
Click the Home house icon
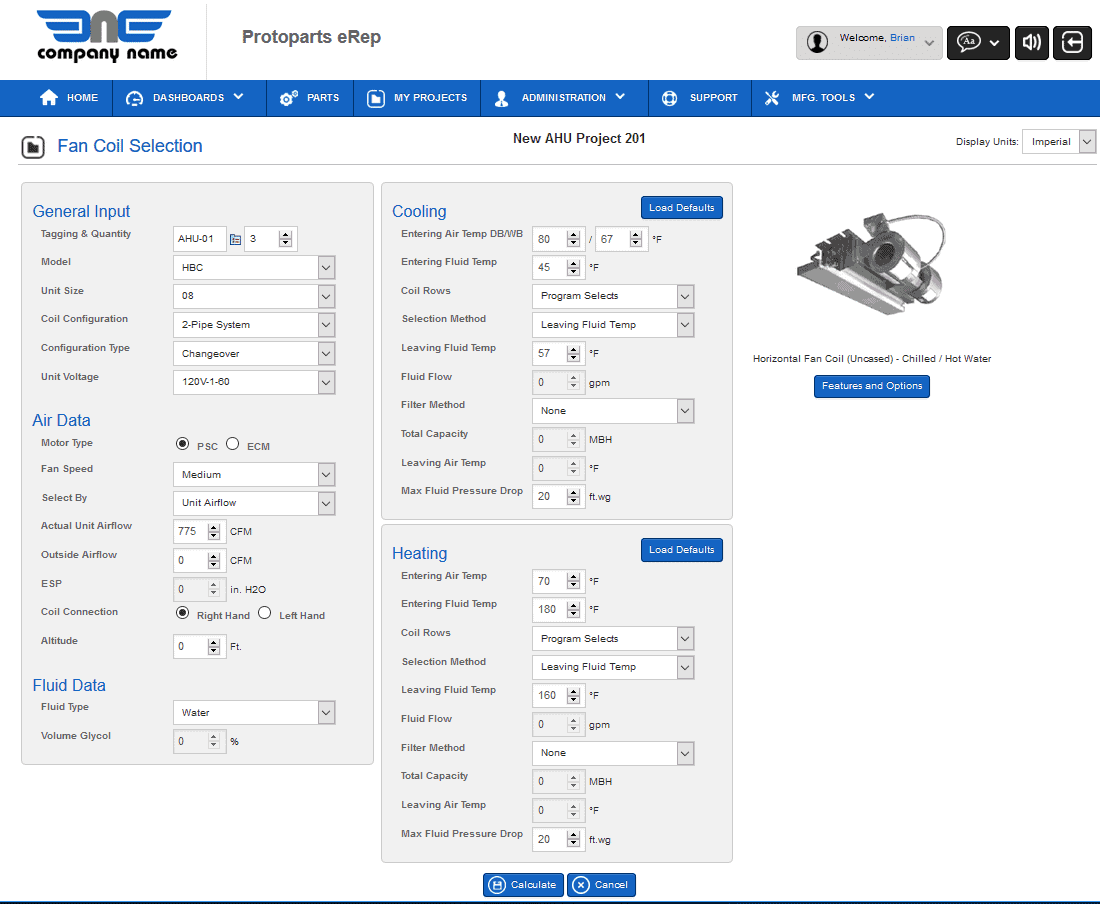point(48,98)
